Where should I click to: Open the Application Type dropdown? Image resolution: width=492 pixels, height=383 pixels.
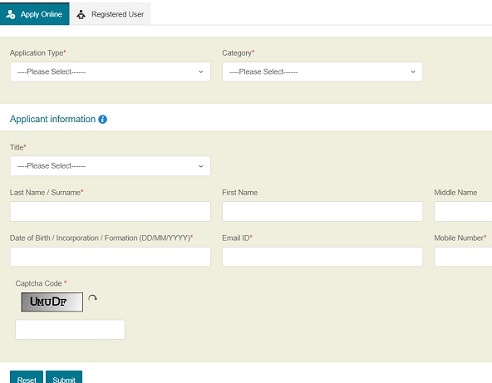pos(110,72)
